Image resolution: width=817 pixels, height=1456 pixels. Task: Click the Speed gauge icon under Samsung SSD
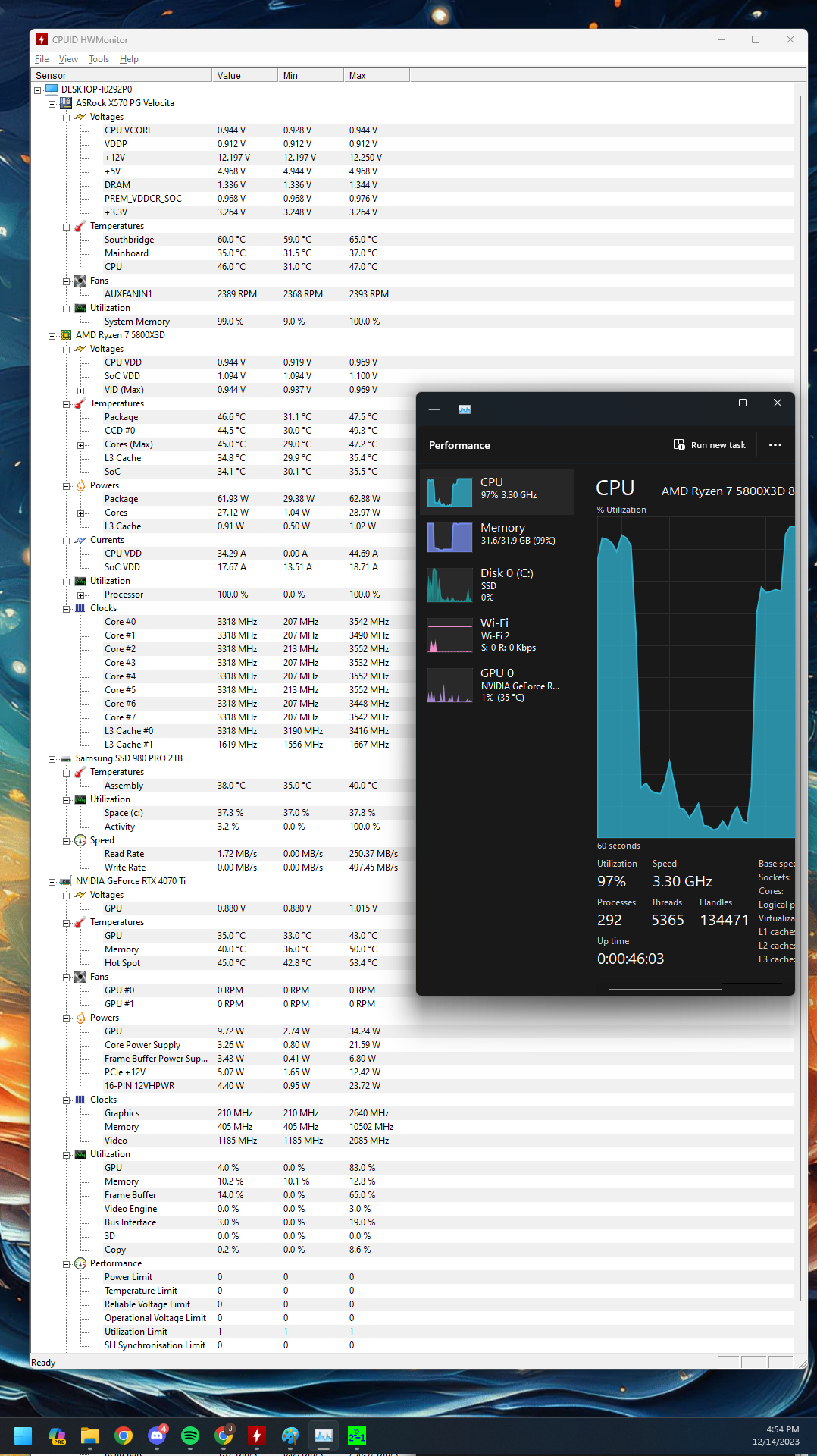[x=80, y=839]
